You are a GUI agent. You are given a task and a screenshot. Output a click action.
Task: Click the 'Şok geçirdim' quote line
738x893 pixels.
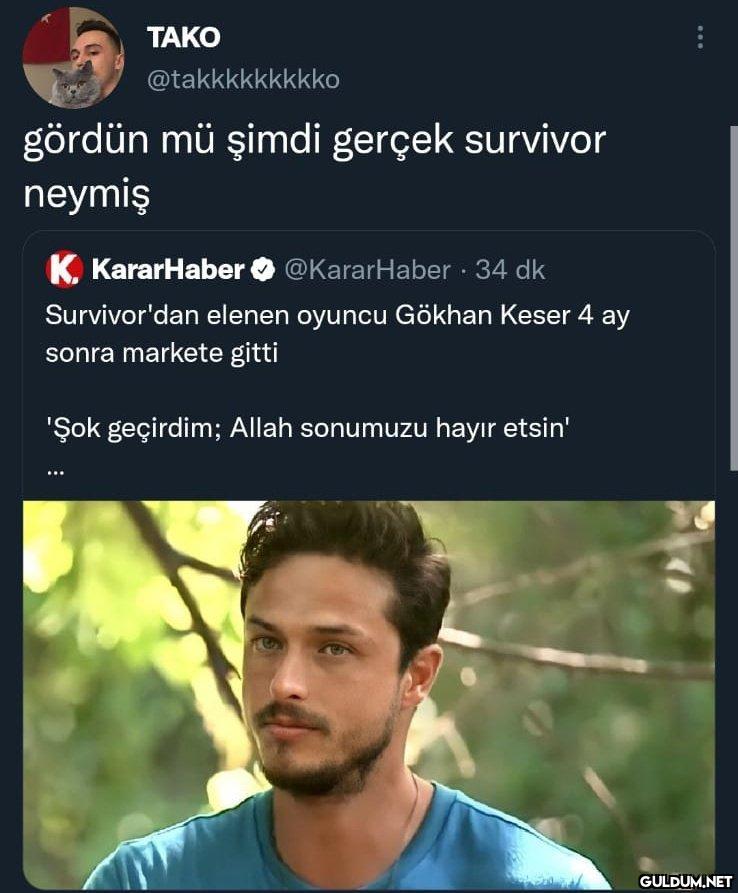[x=308, y=428]
